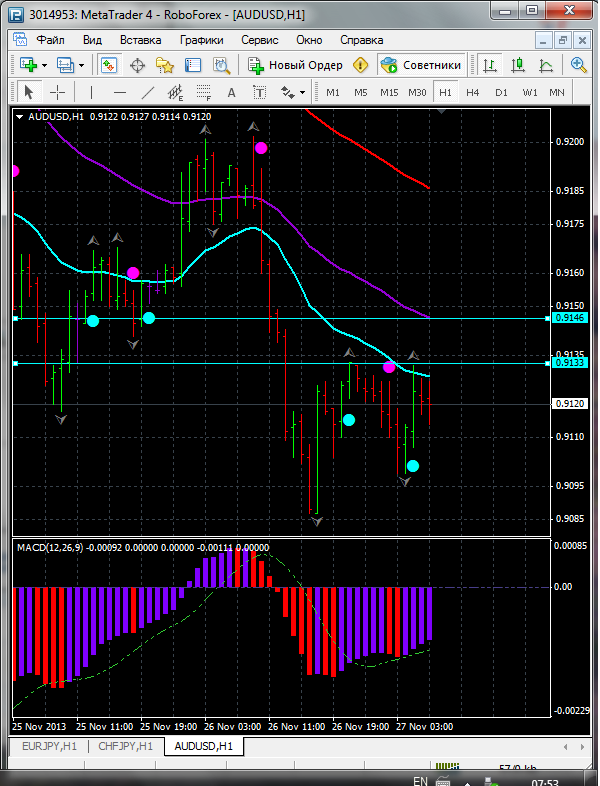
Task: Select the Fibonacci retracement tool
Action: [204, 92]
